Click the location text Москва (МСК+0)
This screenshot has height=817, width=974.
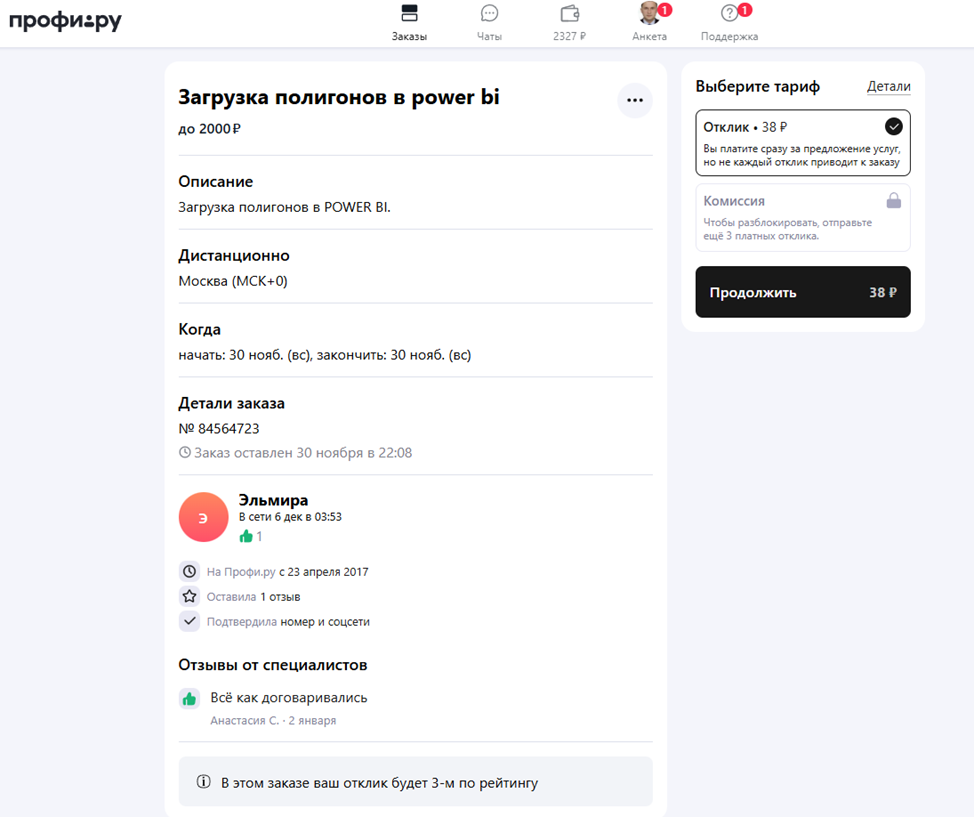pos(233,281)
